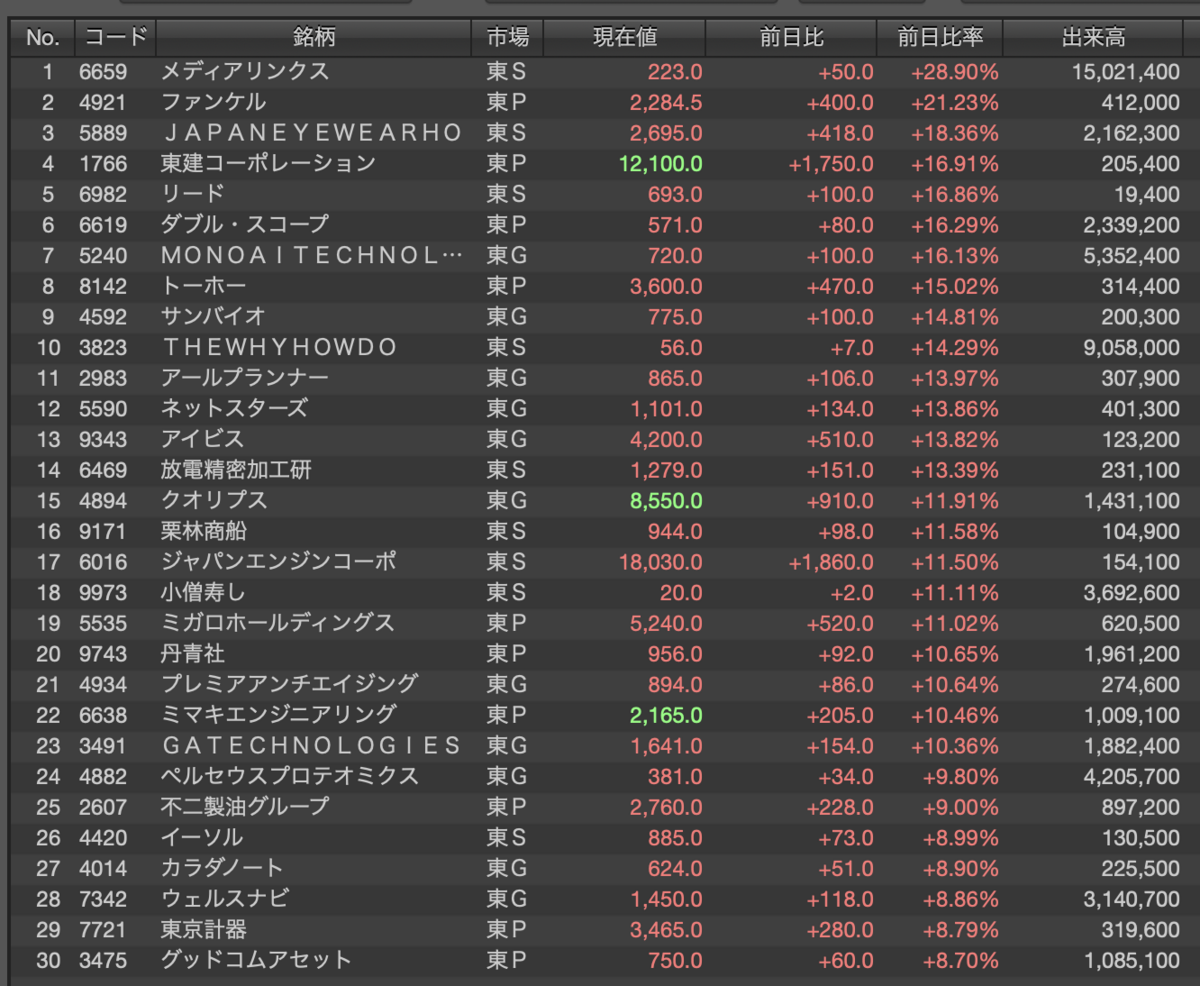Click the 丹青社 stock name
1200x986 pixels.
[x=192, y=654]
